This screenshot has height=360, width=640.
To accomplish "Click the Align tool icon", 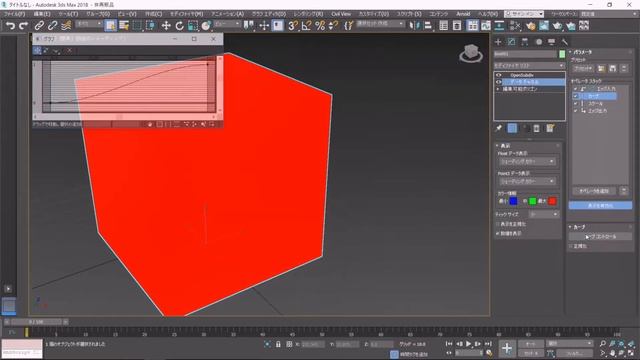I will pyautogui.click(x=428, y=26).
